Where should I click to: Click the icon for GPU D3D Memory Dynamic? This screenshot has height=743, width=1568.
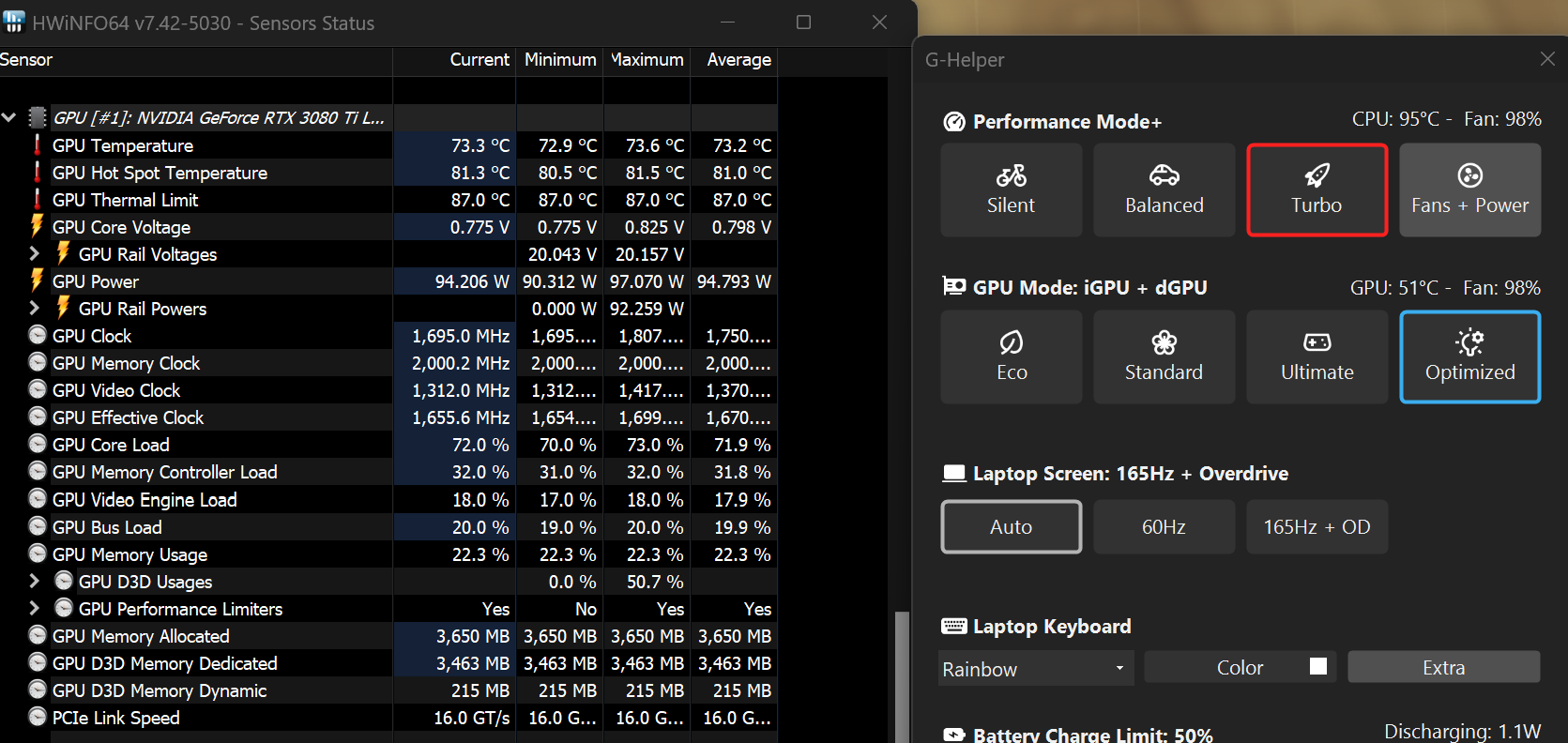coord(38,690)
